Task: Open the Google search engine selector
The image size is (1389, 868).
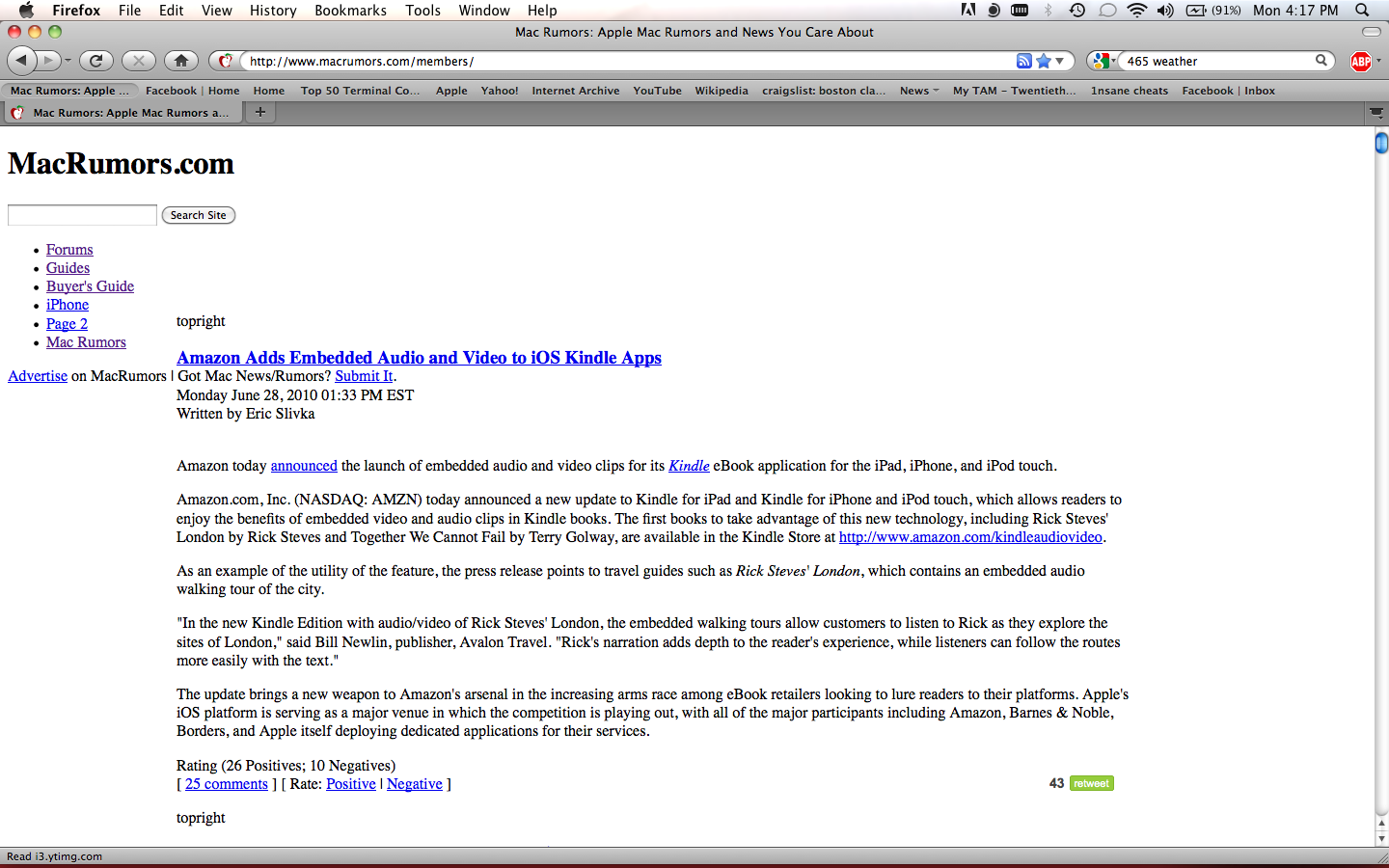Action: (x=1103, y=61)
